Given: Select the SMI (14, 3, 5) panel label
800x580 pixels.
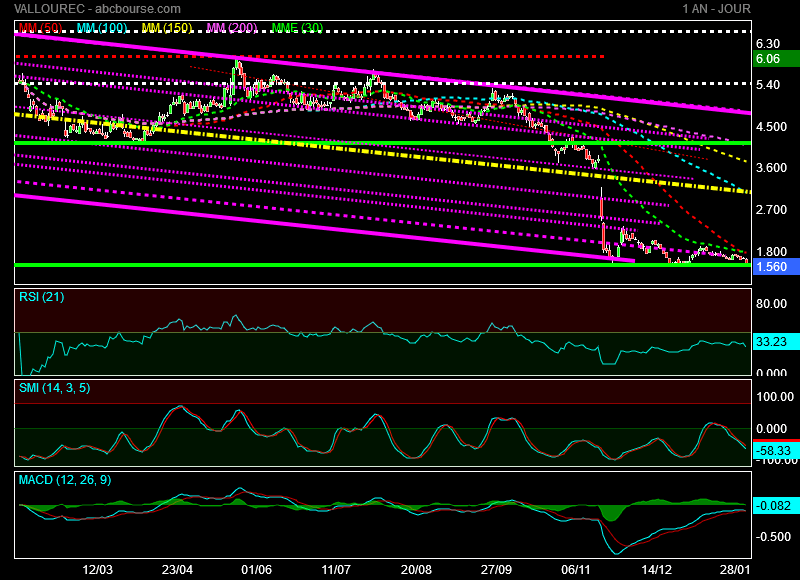Looking at the screenshot, I should click(x=54, y=387).
